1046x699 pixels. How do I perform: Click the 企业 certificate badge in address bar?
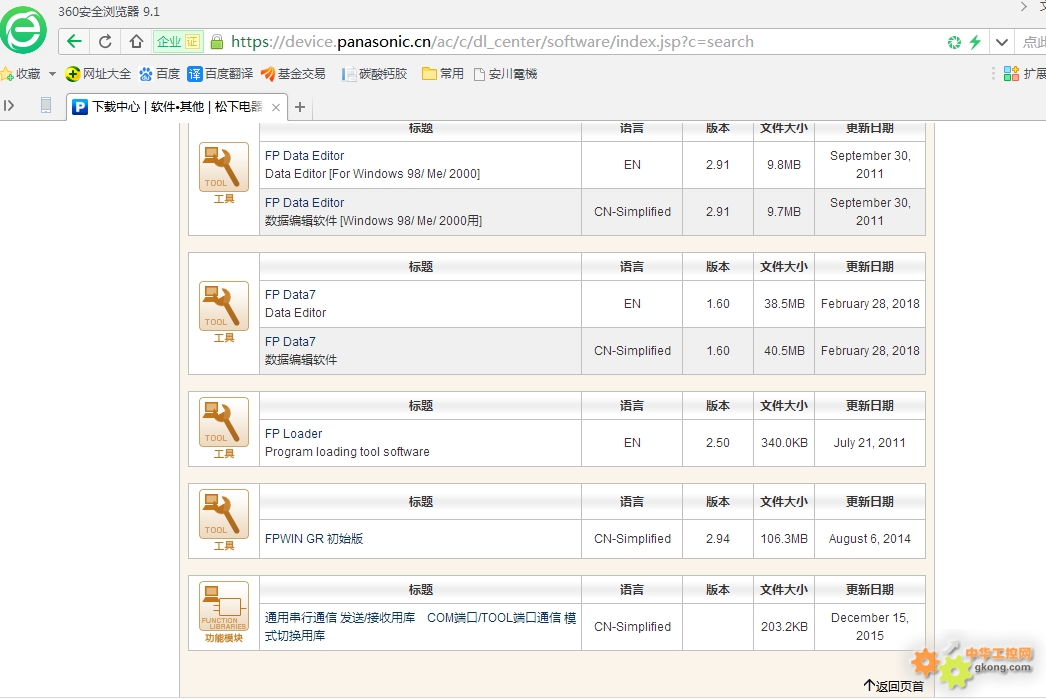[x=178, y=41]
